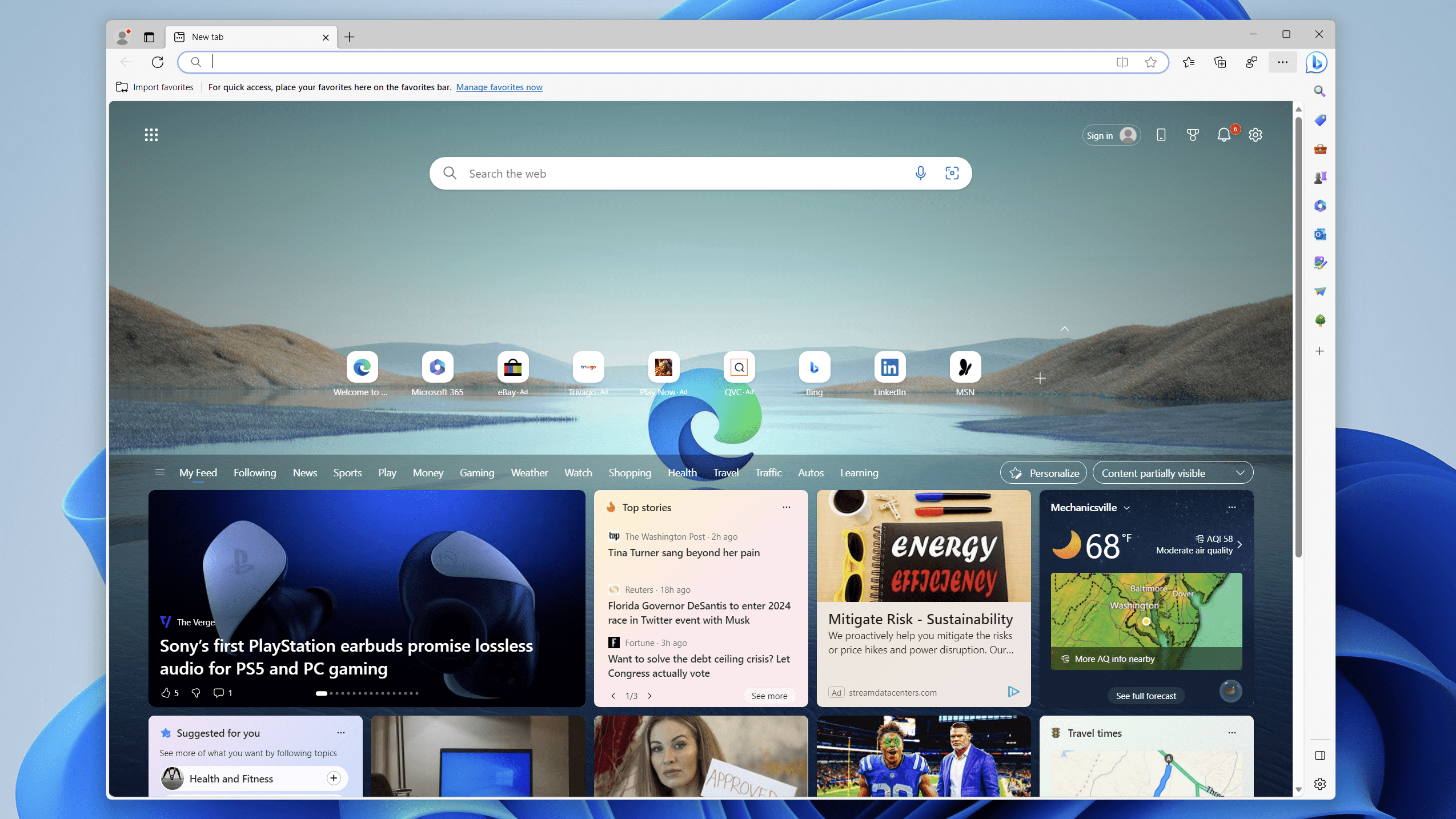
Task: Open the Collections toolbar icon
Action: (x=1220, y=62)
